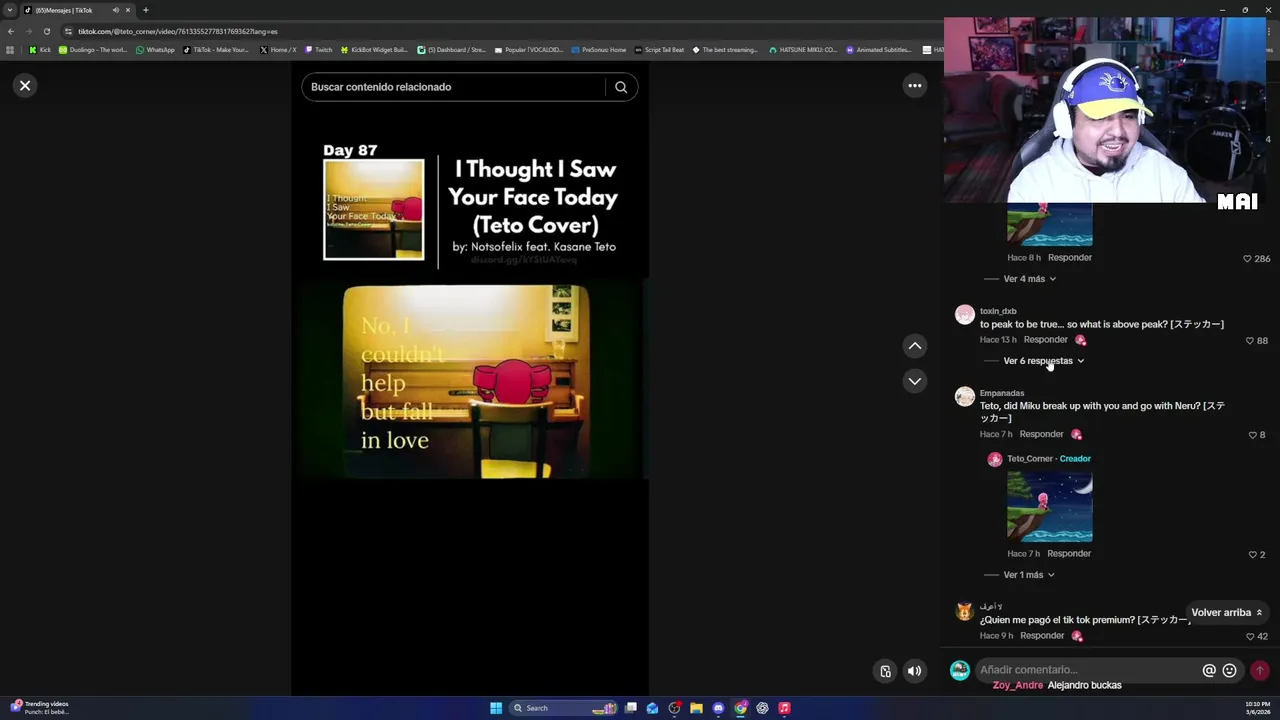Image resolution: width=1280 pixels, height=720 pixels.
Task: Click the search magnifier icon in related content bar
Action: (x=621, y=87)
